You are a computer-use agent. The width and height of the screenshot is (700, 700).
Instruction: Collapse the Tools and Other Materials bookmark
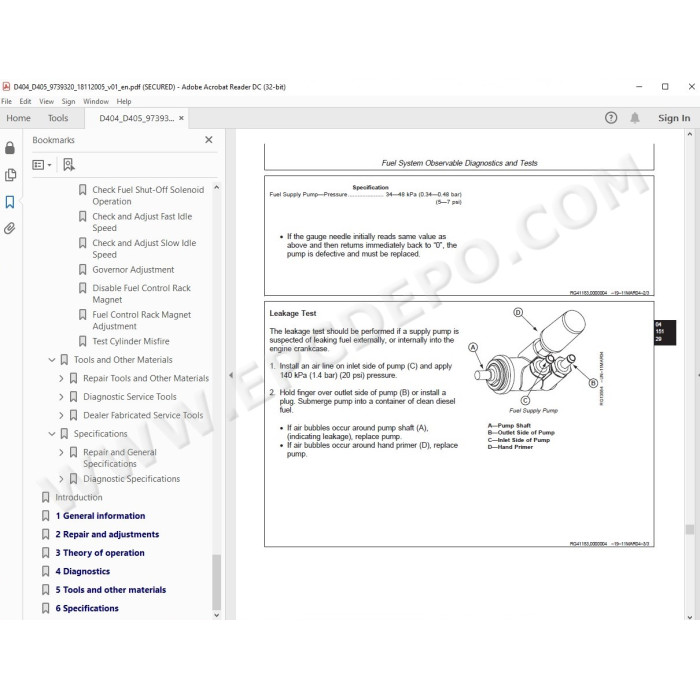pyautogui.click(x=52, y=360)
